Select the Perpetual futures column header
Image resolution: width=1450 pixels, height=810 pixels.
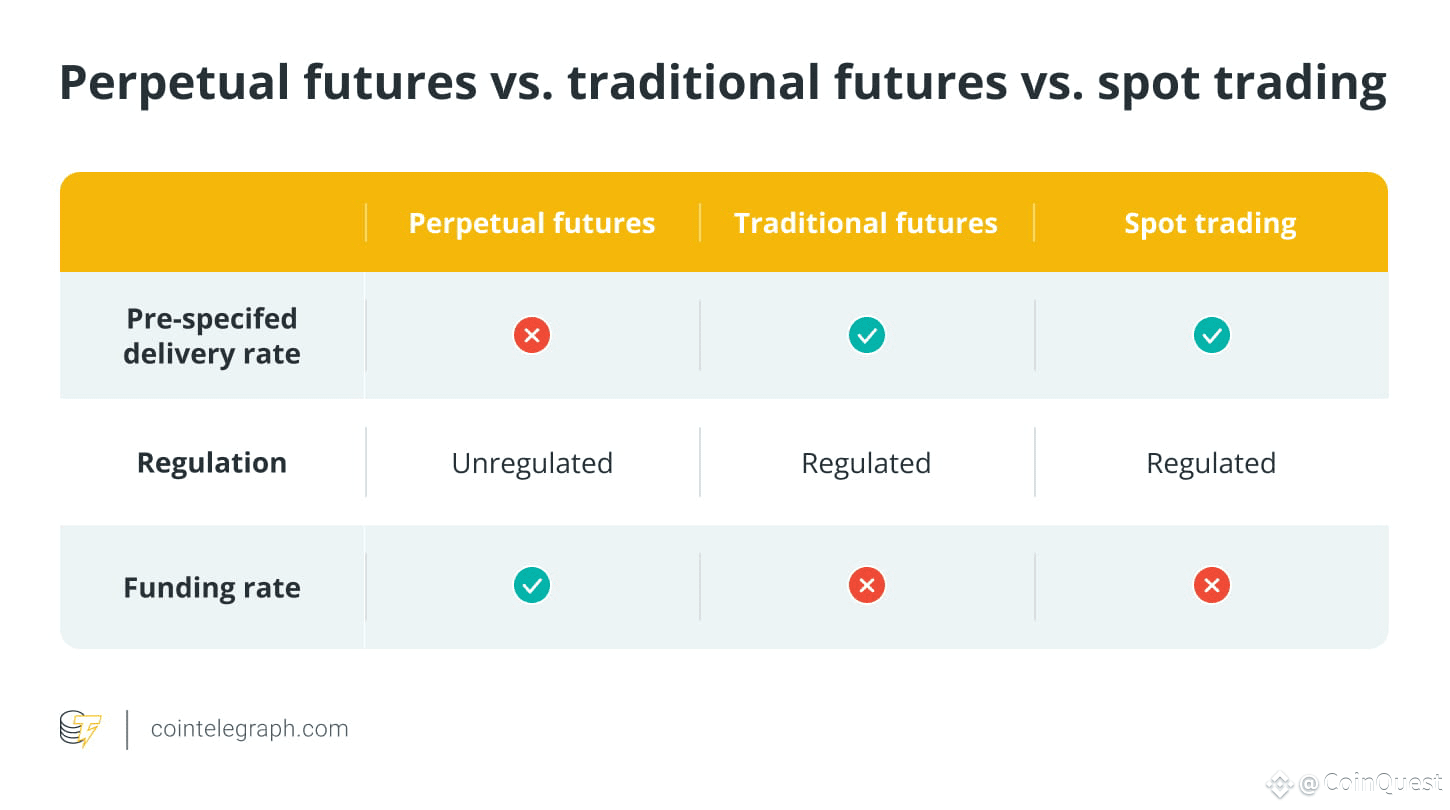[x=532, y=223]
